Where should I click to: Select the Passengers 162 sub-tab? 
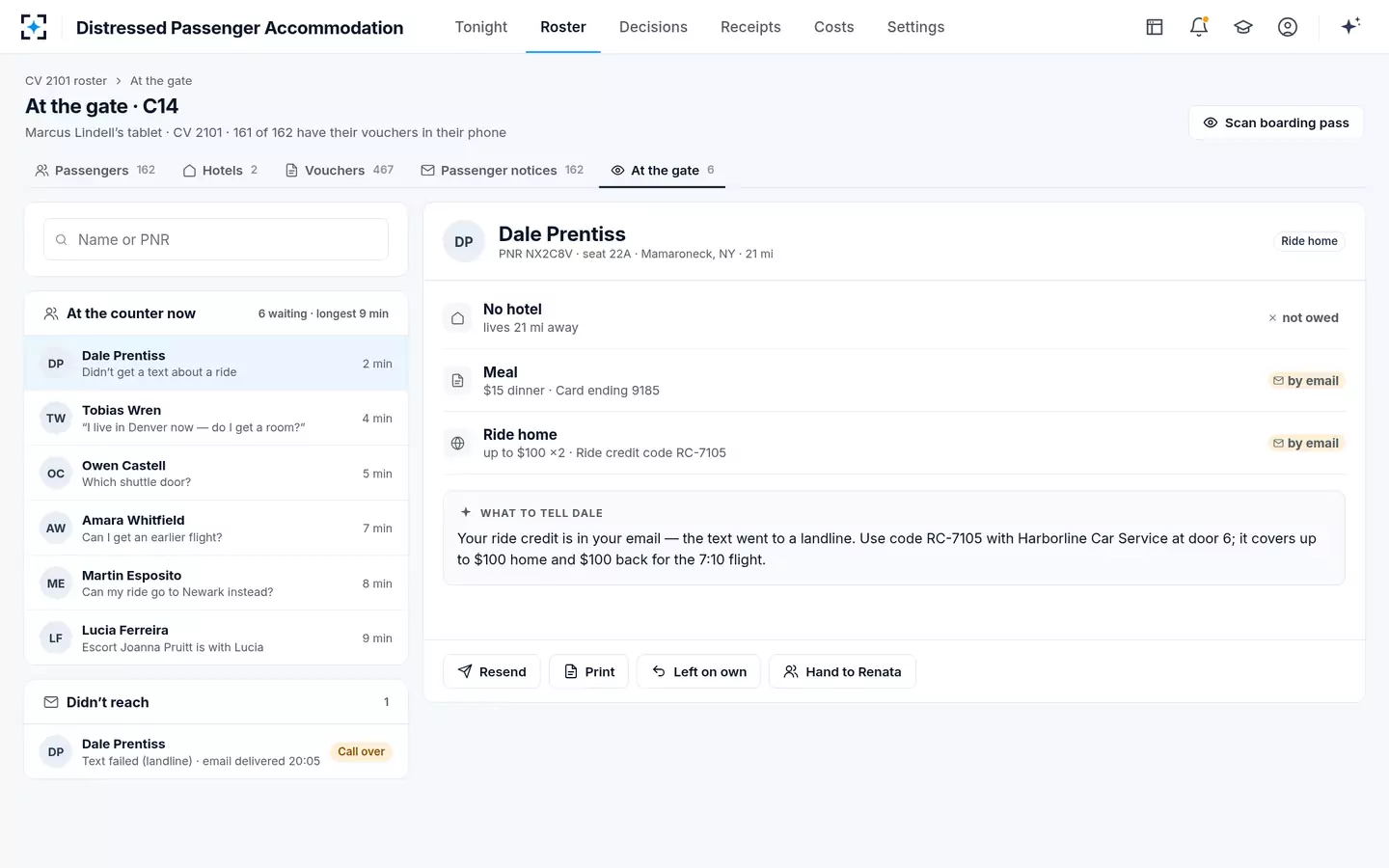(95, 171)
